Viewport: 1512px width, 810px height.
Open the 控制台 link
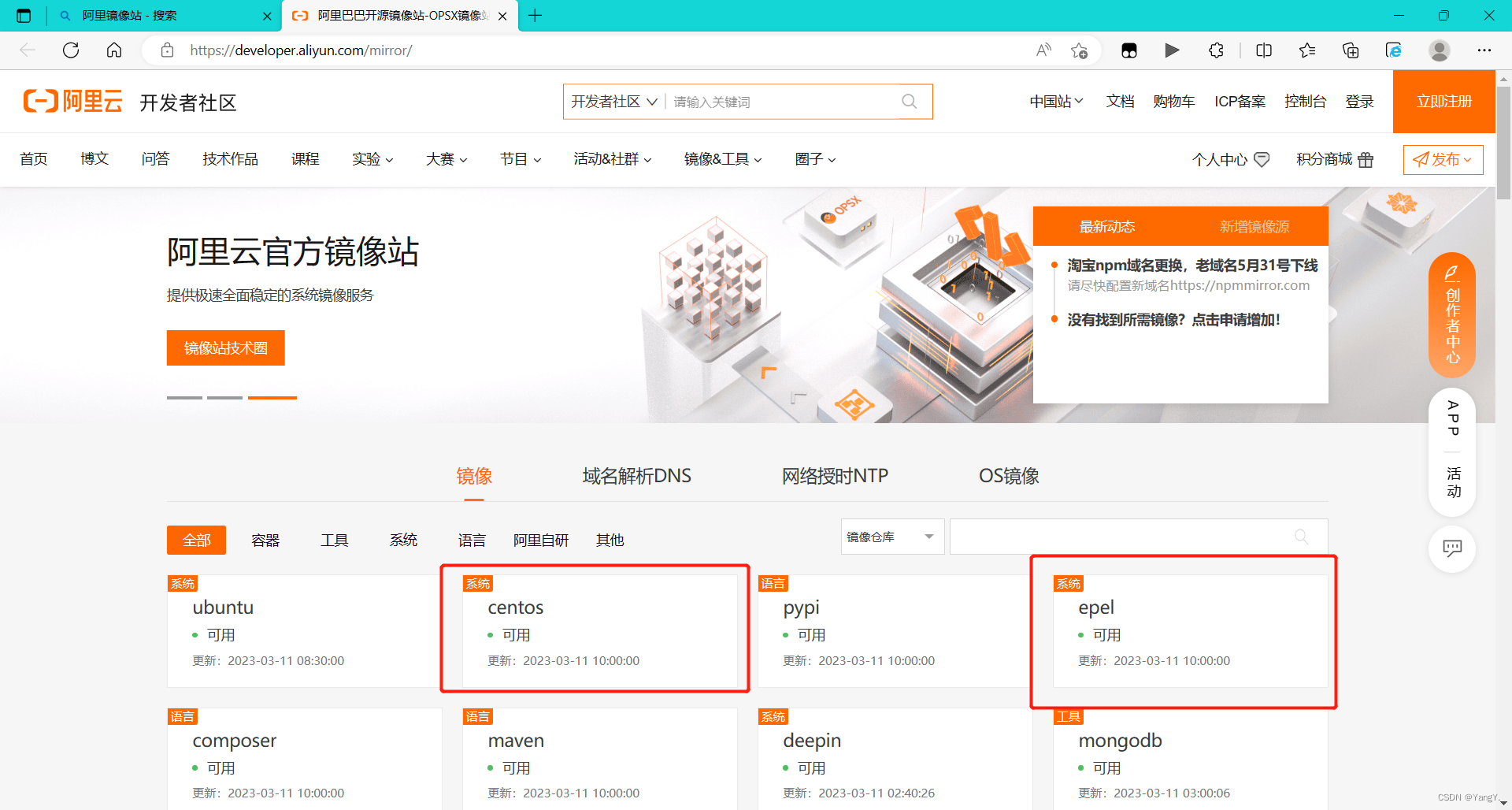1305,102
